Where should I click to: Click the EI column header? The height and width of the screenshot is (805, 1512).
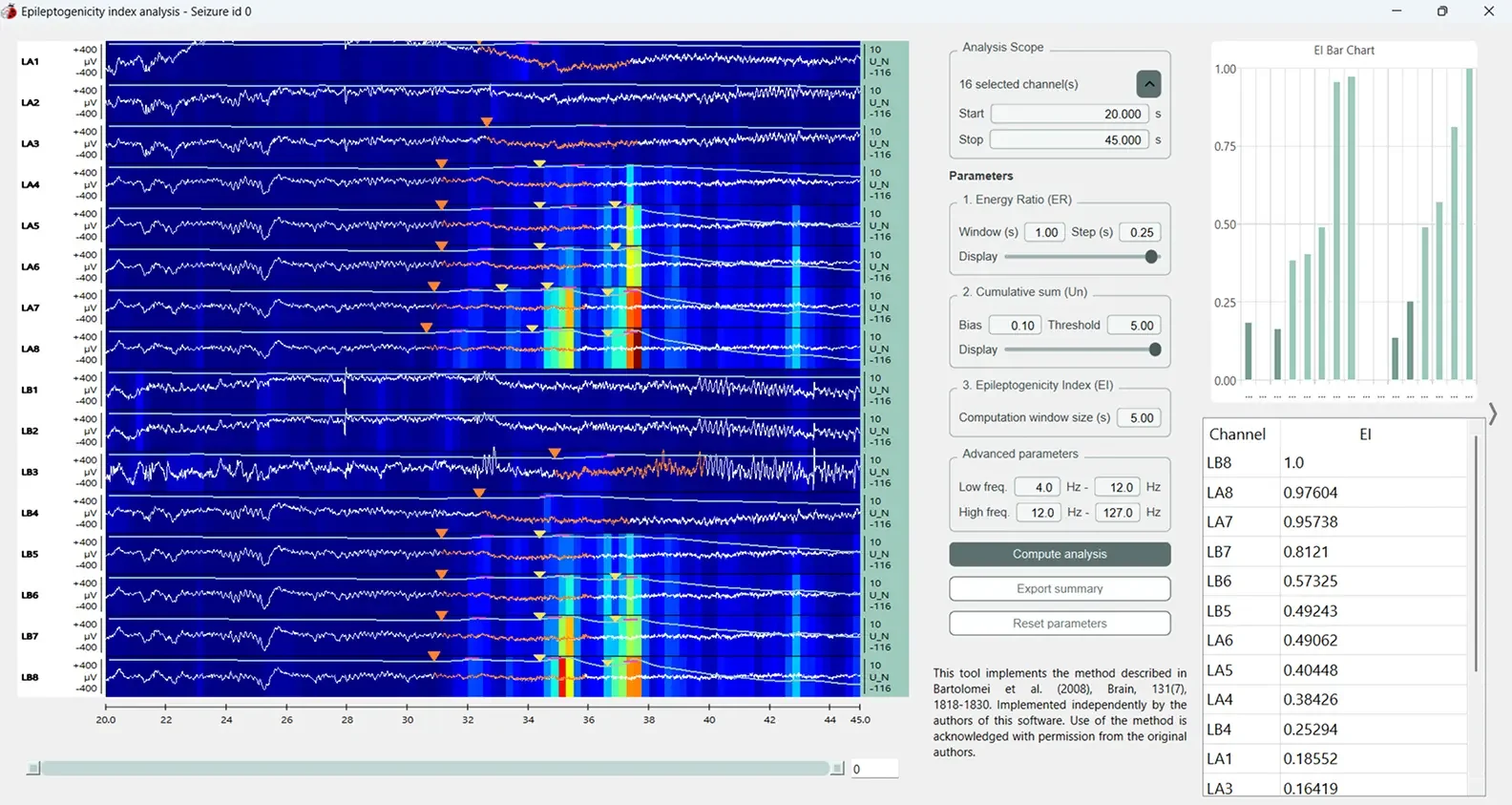pos(1365,434)
